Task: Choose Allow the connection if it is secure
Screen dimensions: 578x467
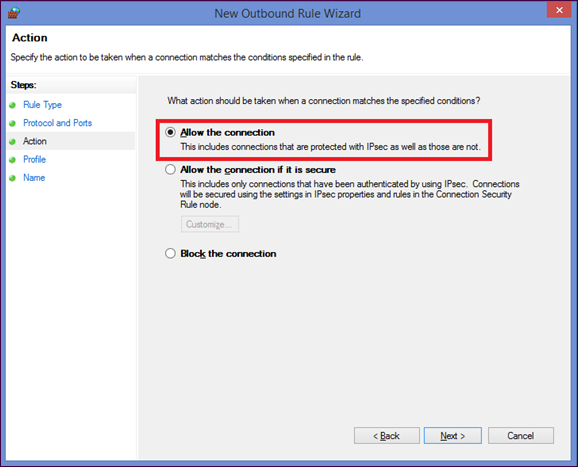Action: coord(170,170)
